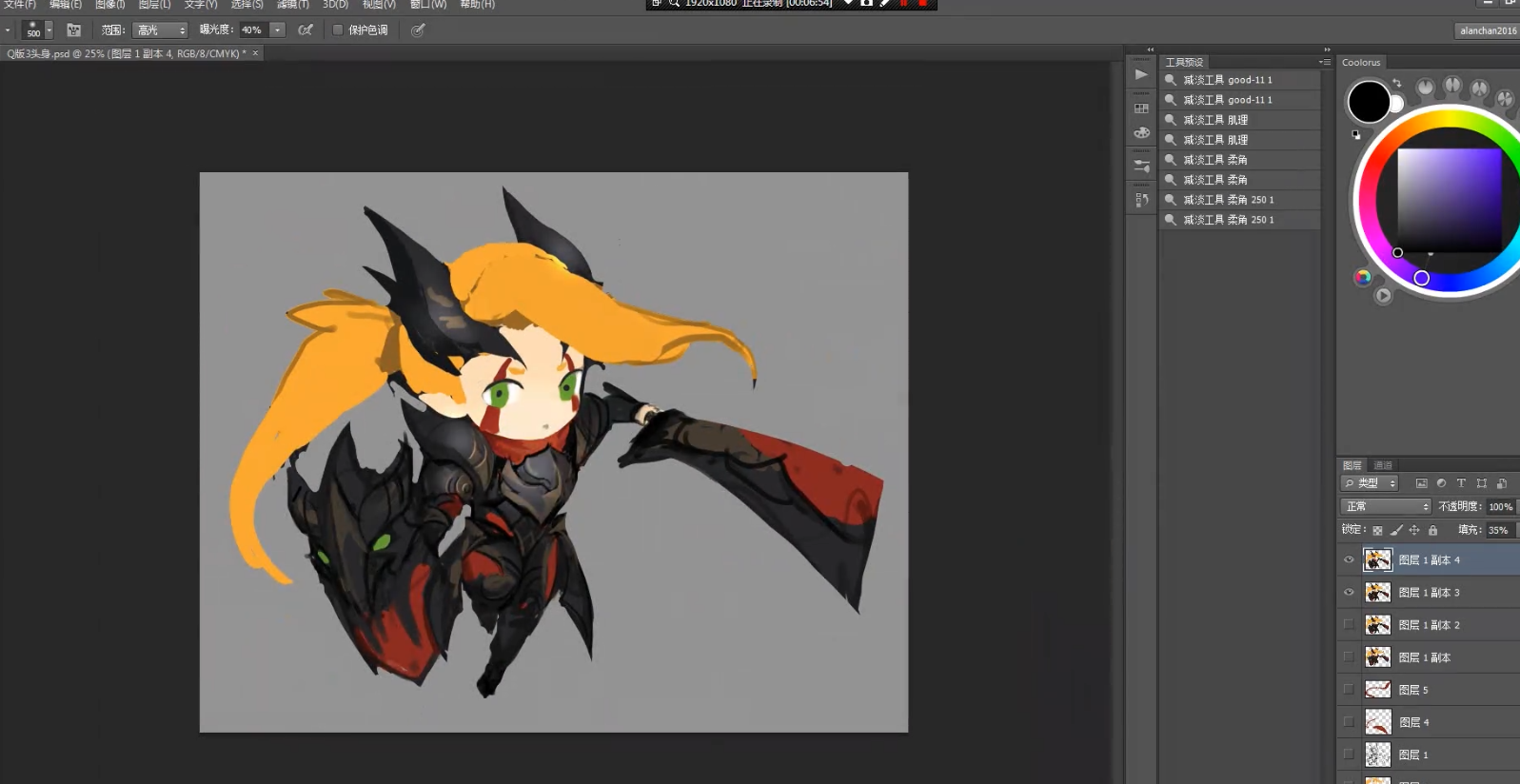The width and height of the screenshot is (1520, 784).
Task: Show layer 图层 1
Action: 1349,755
